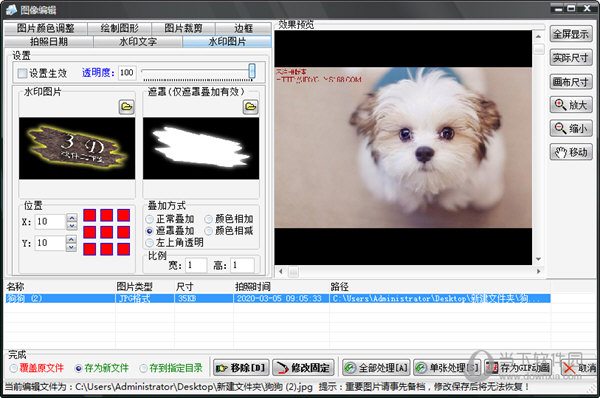The image size is (600, 398).
Task: Select top-right red position square
Action: tap(124, 215)
